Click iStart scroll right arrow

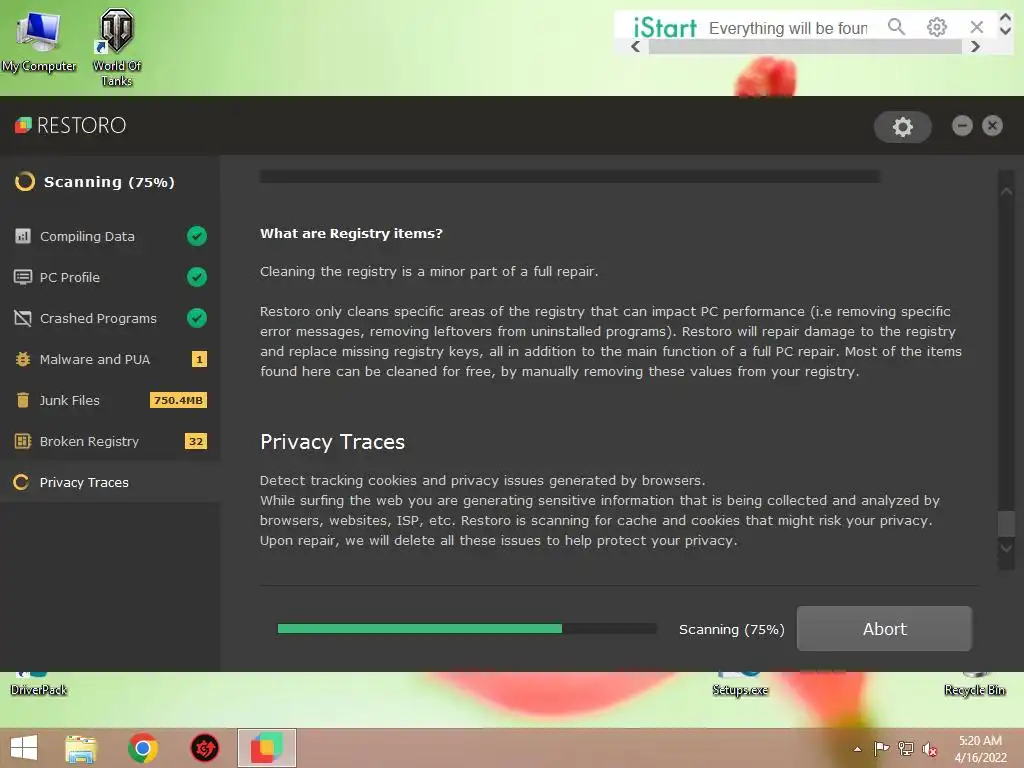[975, 46]
